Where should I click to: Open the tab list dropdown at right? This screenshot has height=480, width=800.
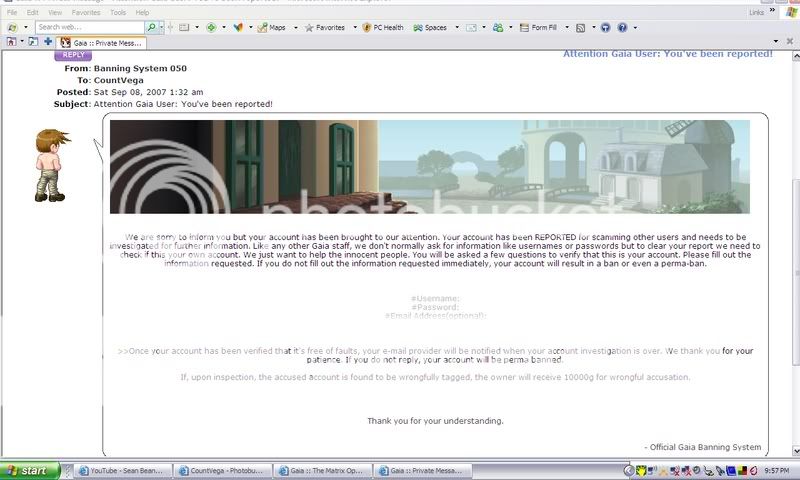click(x=776, y=41)
